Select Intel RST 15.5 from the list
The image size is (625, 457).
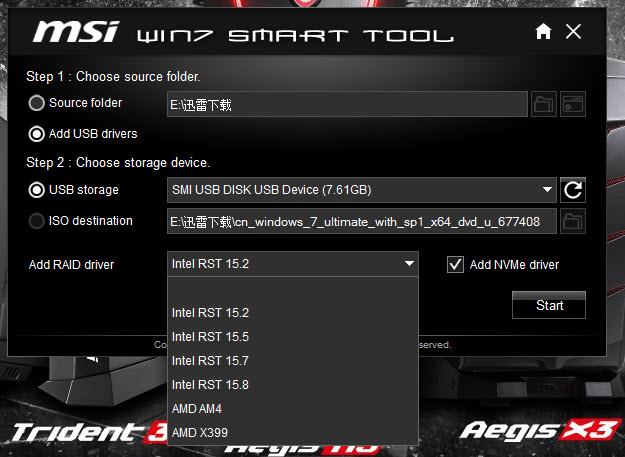pos(293,337)
